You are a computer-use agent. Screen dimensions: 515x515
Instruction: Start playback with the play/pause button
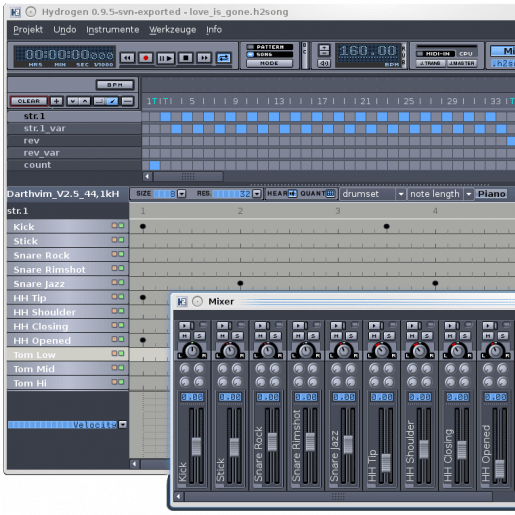pyautogui.click(x=166, y=58)
